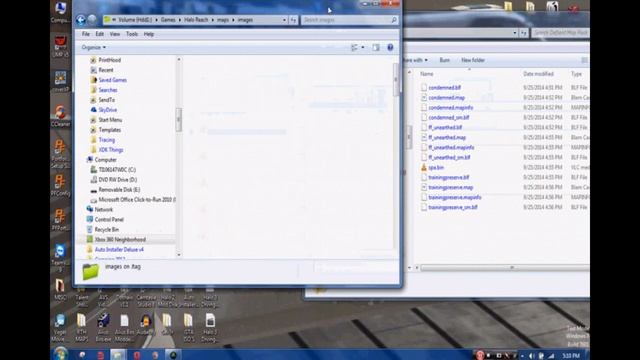Select Network in the navigation tree
The width and height of the screenshot is (640, 360).
point(104,210)
